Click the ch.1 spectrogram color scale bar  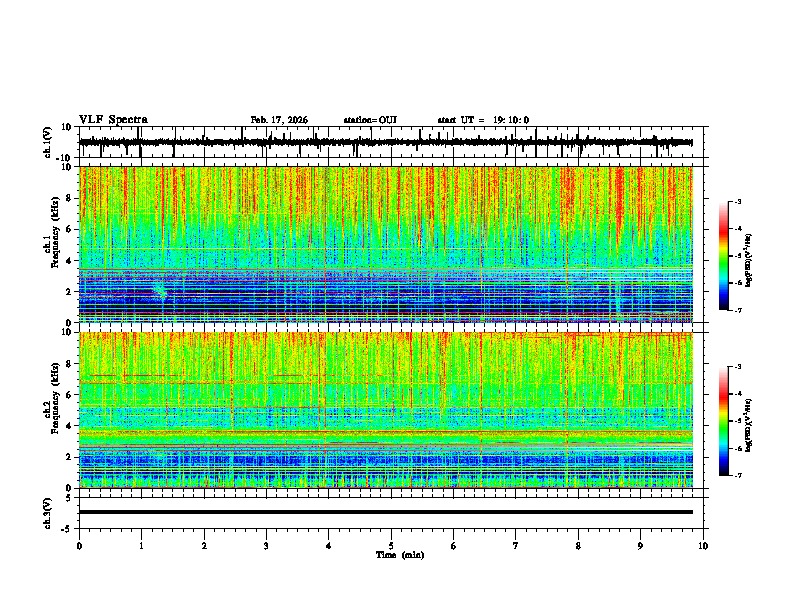click(724, 256)
